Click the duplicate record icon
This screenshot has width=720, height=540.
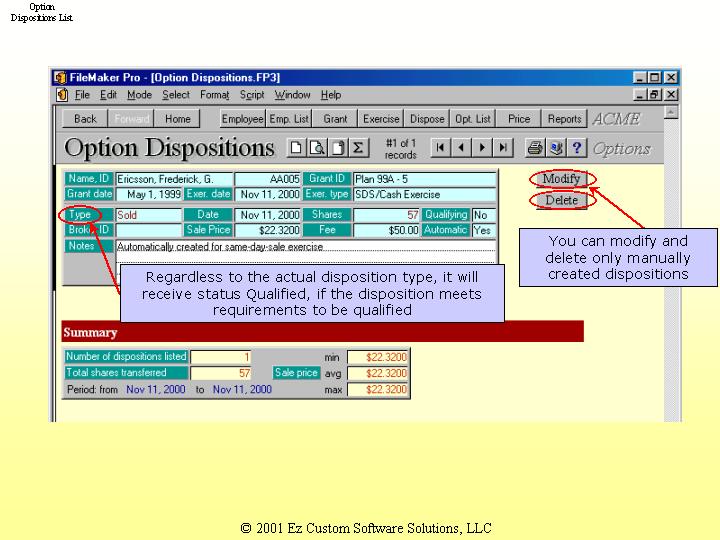(338, 148)
